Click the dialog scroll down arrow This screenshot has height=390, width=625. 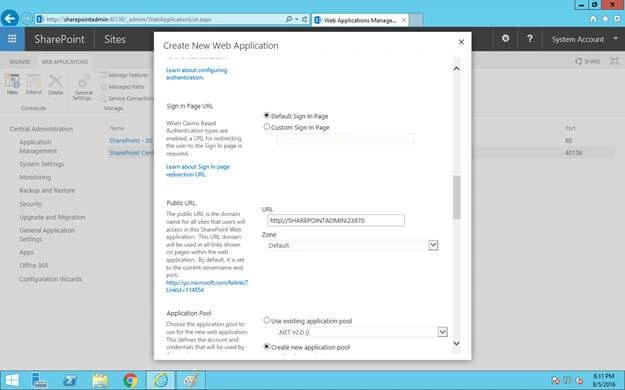[456, 343]
